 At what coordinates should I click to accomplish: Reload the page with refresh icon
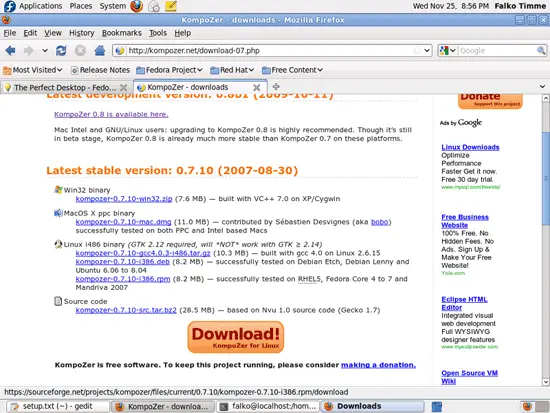[x=61, y=51]
